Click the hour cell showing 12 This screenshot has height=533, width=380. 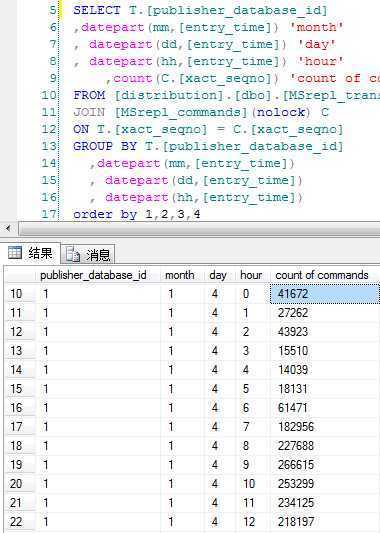click(x=253, y=522)
